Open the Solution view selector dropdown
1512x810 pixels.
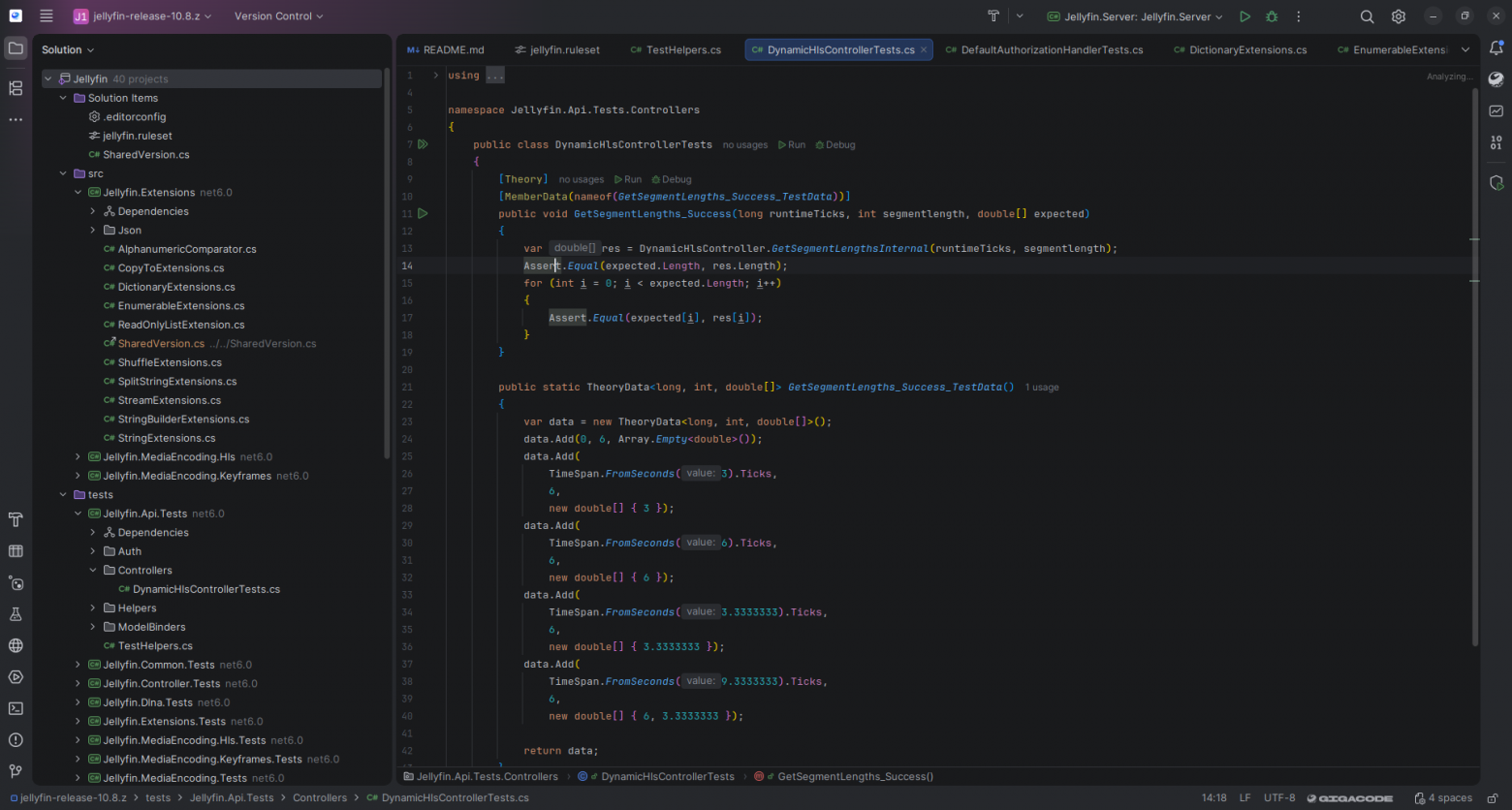click(68, 49)
